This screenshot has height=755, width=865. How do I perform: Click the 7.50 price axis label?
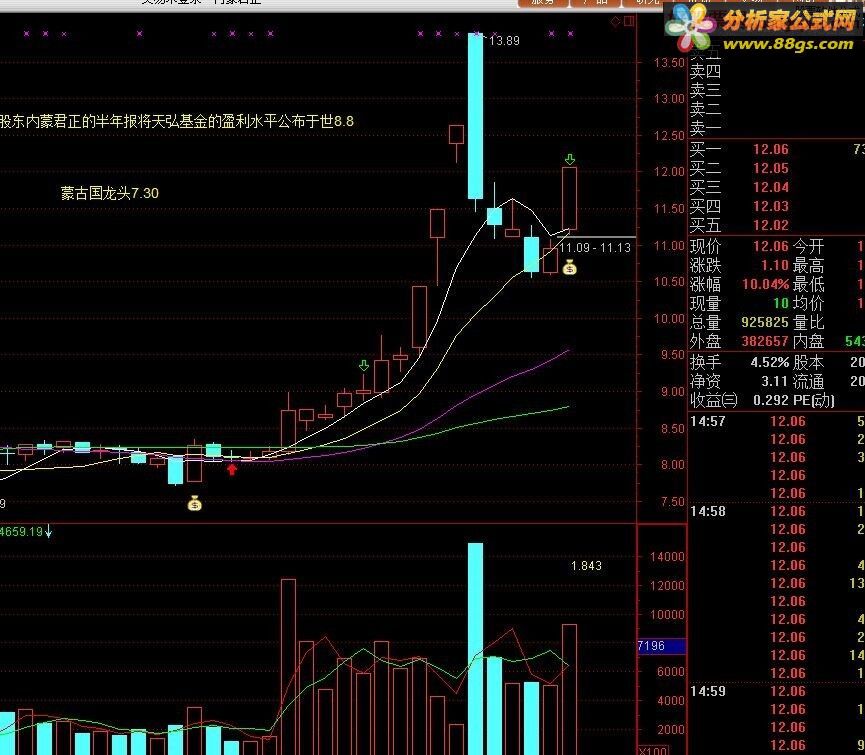[673, 502]
